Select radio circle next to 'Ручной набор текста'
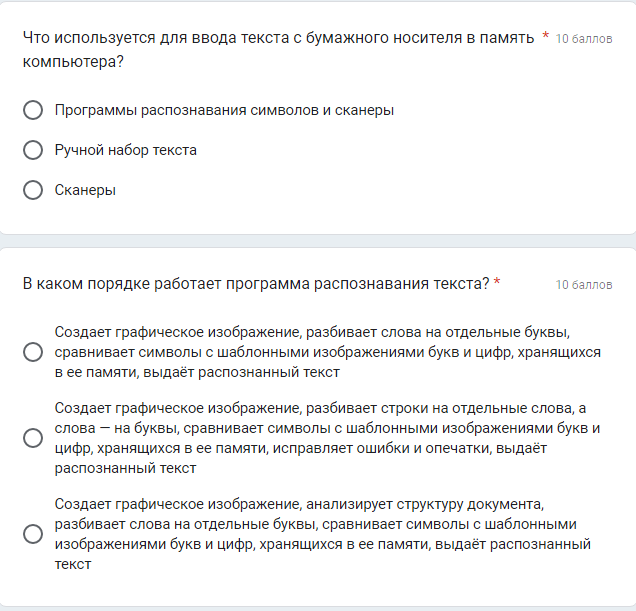This screenshot has width=636, height=611. pyautogui.click(x=33, y=150)
